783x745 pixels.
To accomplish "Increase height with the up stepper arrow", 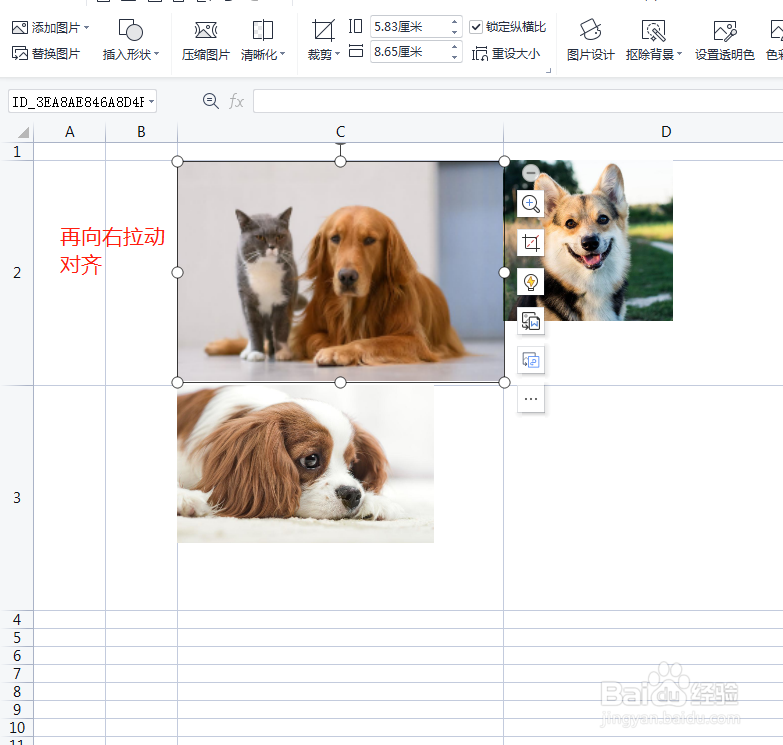I will pos(454,21).
